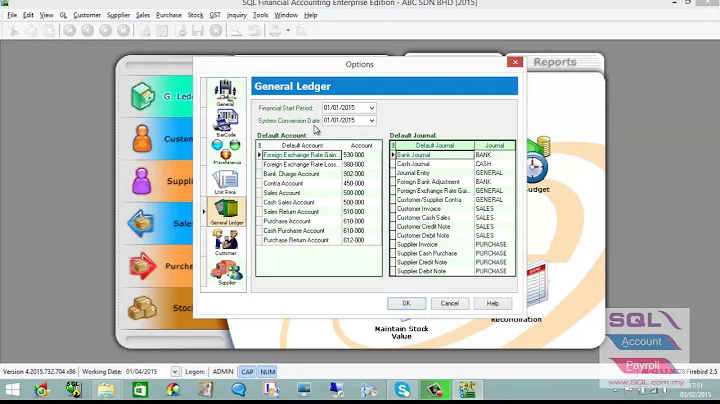Click the Help button in Options dialog
This screenshot has width=720, height=404.
click(493, 303)
